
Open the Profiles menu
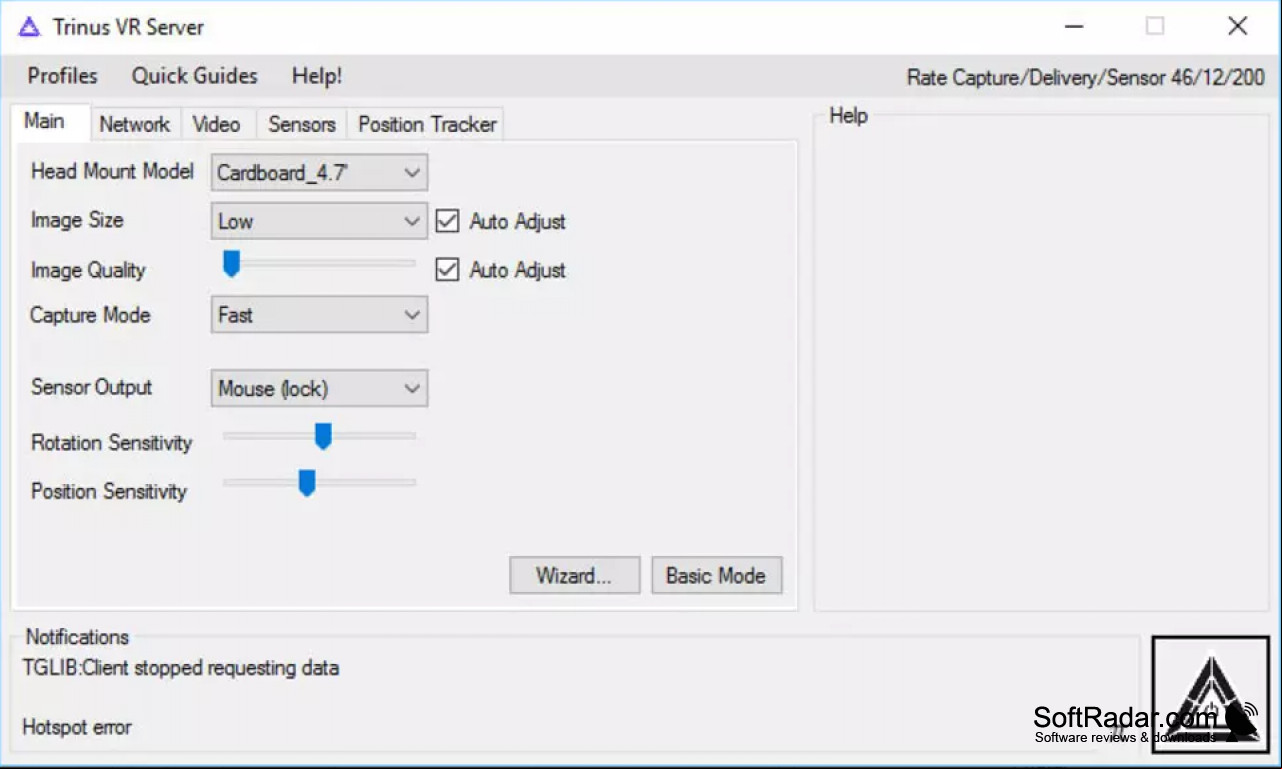(62, 76)
